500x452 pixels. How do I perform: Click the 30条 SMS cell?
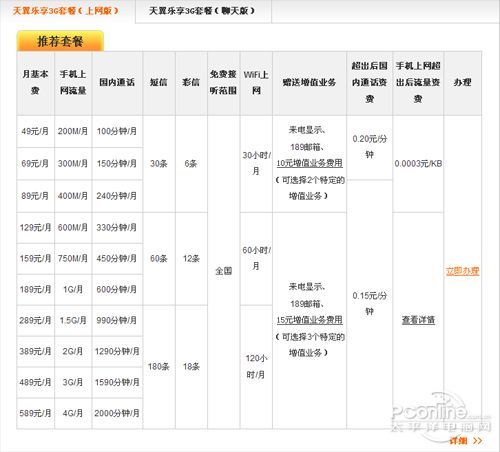pos(159,164)
